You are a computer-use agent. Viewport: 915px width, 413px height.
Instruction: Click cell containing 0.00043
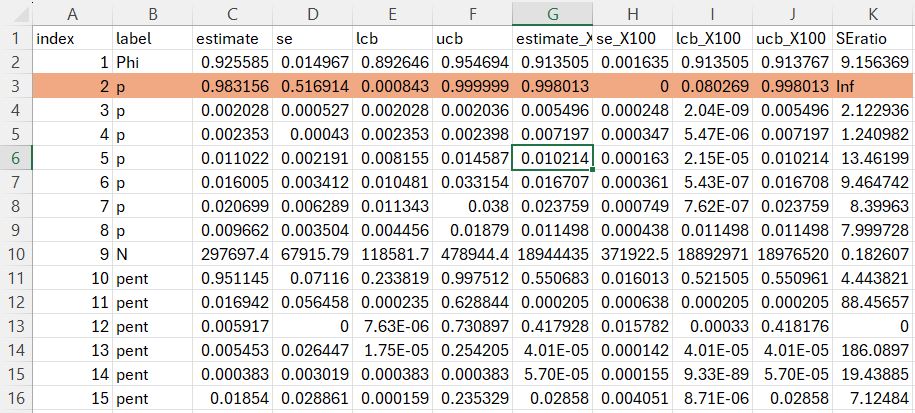(x=313, y=135)
